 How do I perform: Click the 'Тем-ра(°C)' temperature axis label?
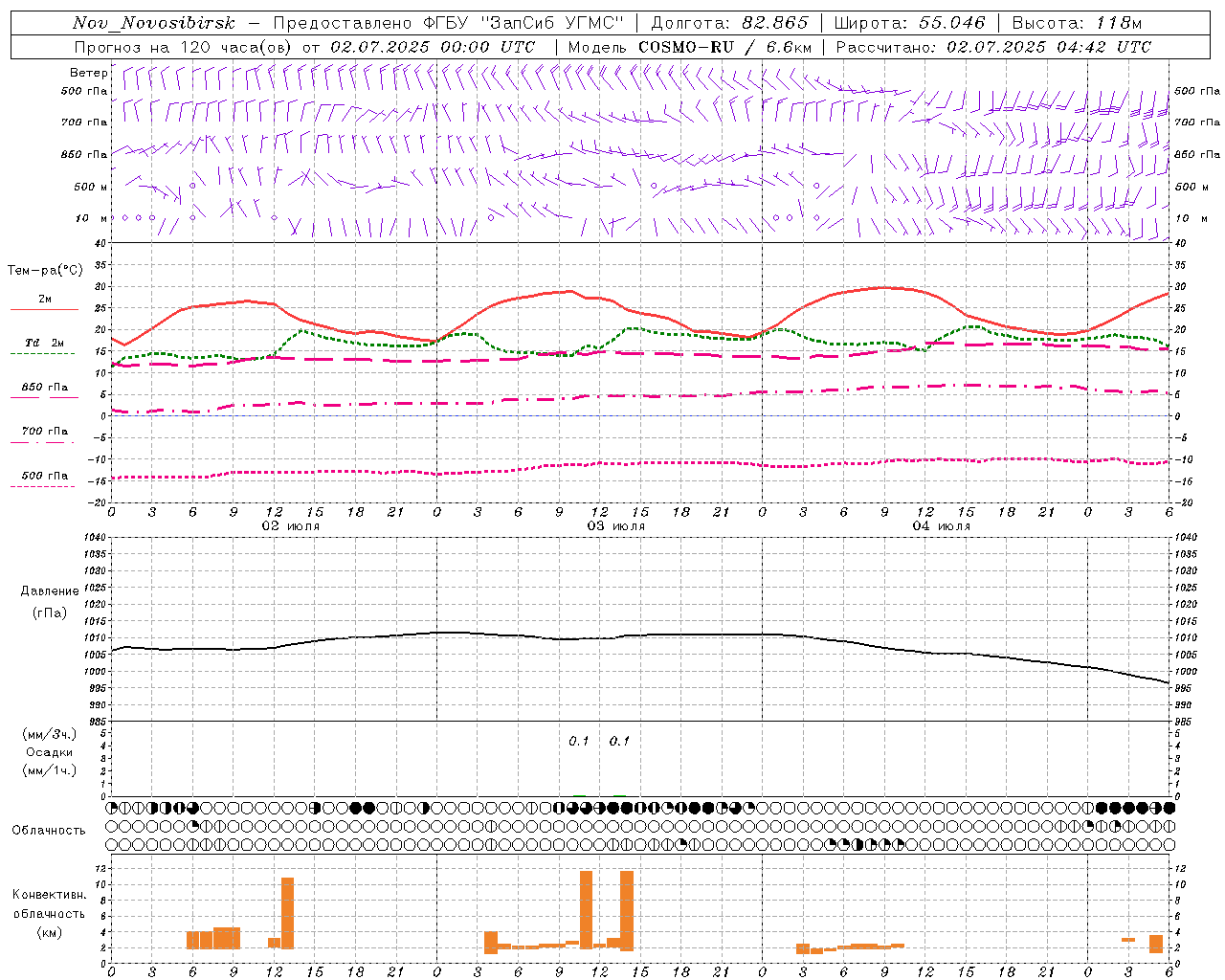45,271
